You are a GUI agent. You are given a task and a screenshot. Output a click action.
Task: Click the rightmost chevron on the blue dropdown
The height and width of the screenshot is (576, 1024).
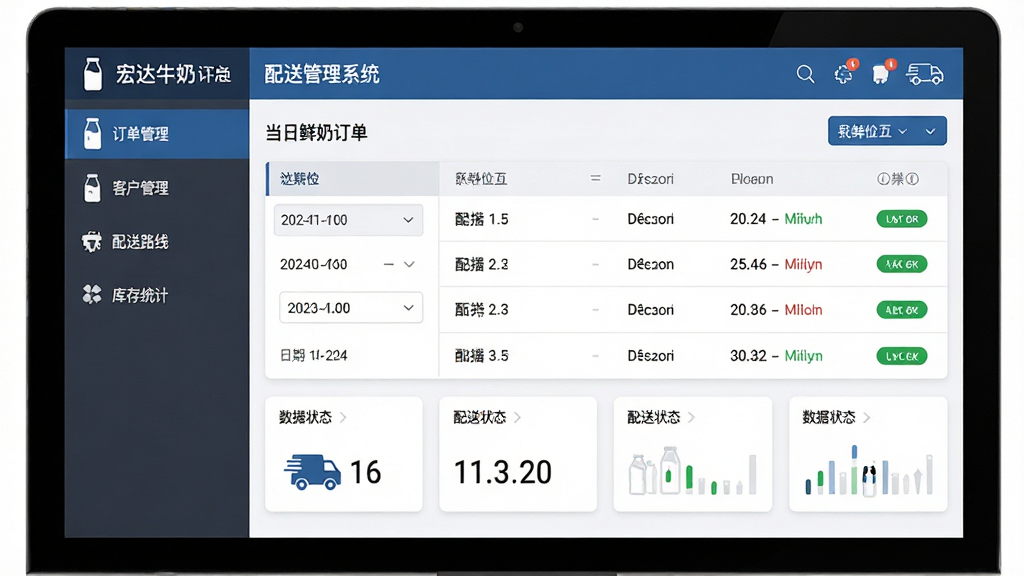931,132
